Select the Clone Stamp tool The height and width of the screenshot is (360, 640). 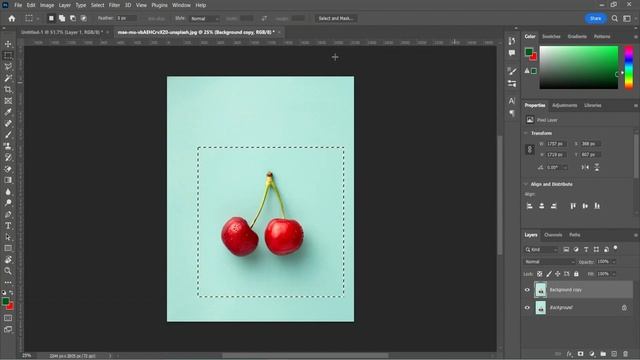pos(8,146)
